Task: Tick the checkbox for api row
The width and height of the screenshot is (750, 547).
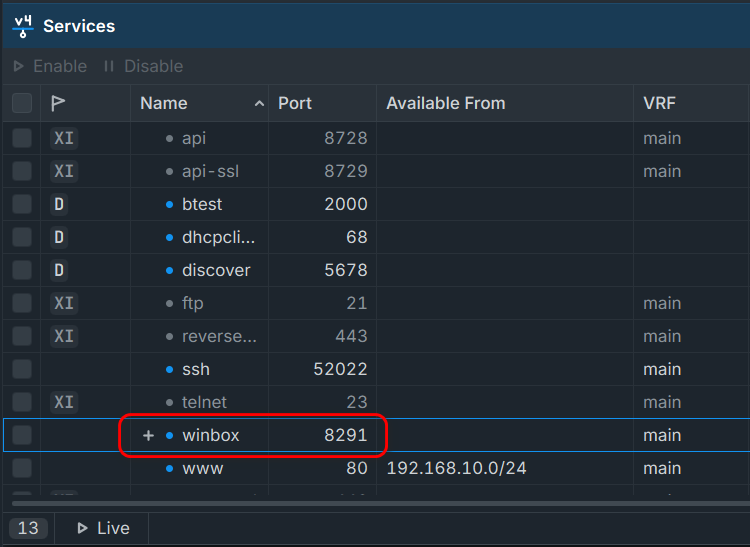Action: tap(22, 138)
